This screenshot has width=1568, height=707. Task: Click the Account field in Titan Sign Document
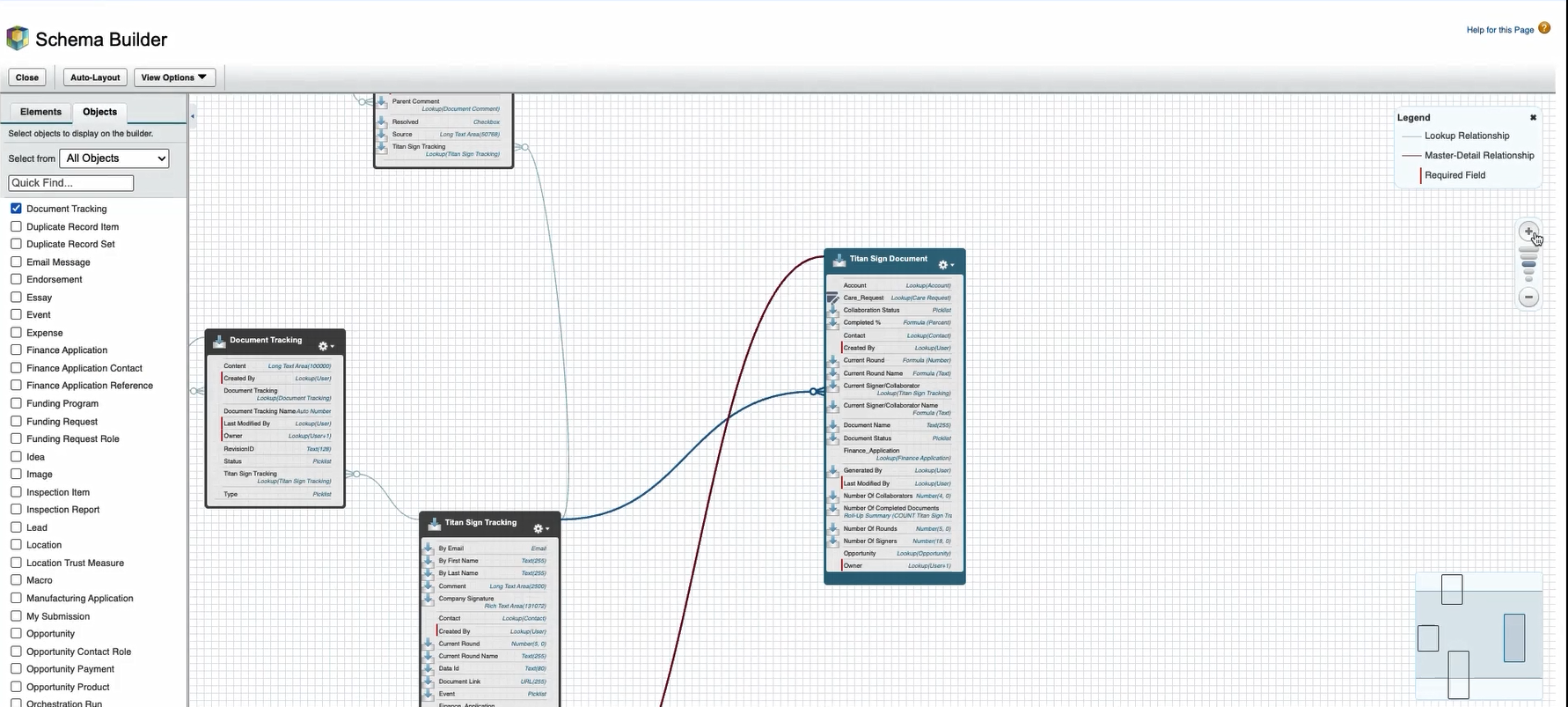pos(897,285)
